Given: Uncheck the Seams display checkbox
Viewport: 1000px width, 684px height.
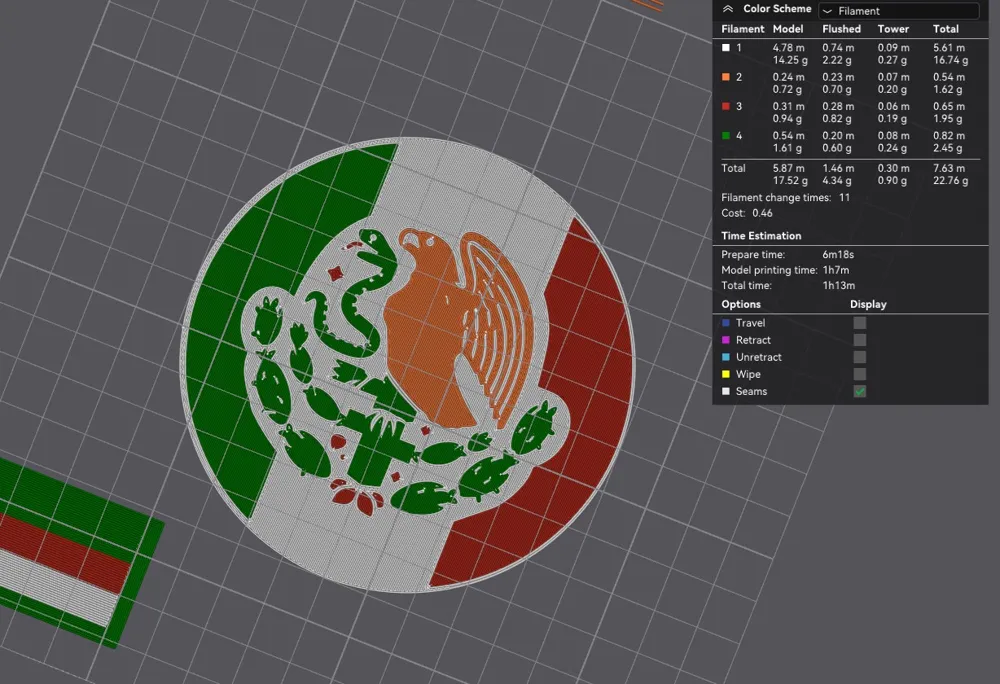Looking at the screenshot, I should tap(860, 391).
